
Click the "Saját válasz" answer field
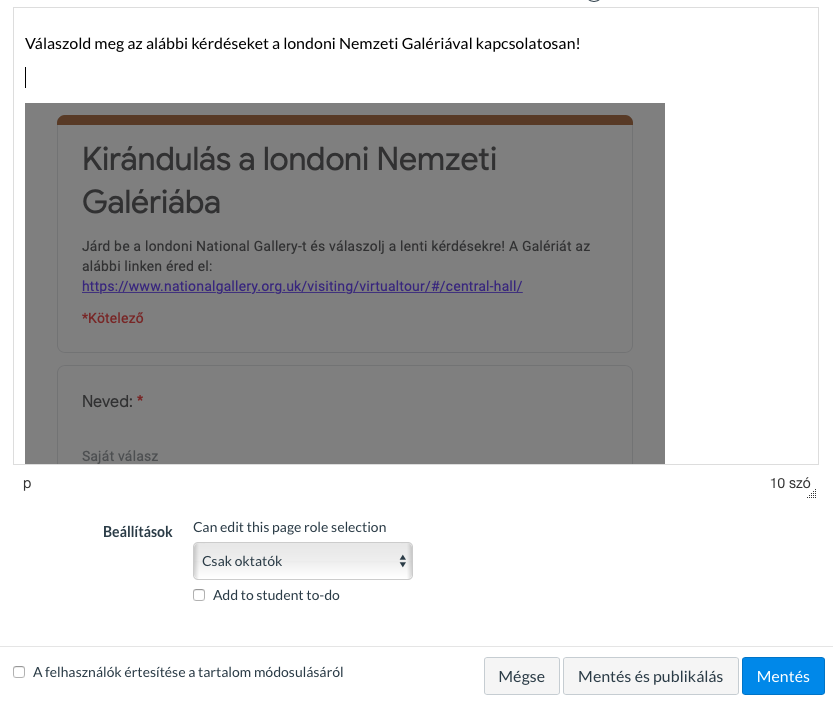pyautogui.click(x=120, y=456)
